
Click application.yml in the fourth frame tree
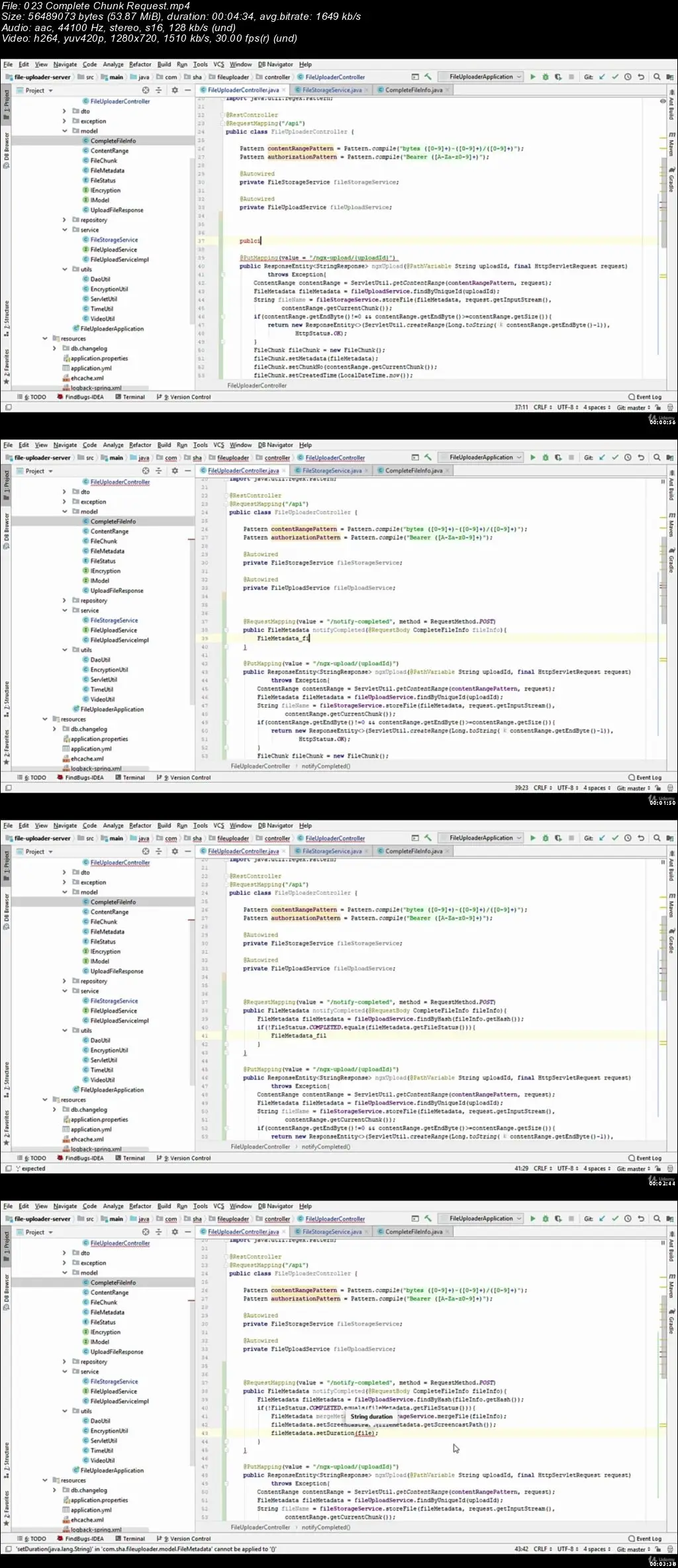click(x=87, y=1510)
